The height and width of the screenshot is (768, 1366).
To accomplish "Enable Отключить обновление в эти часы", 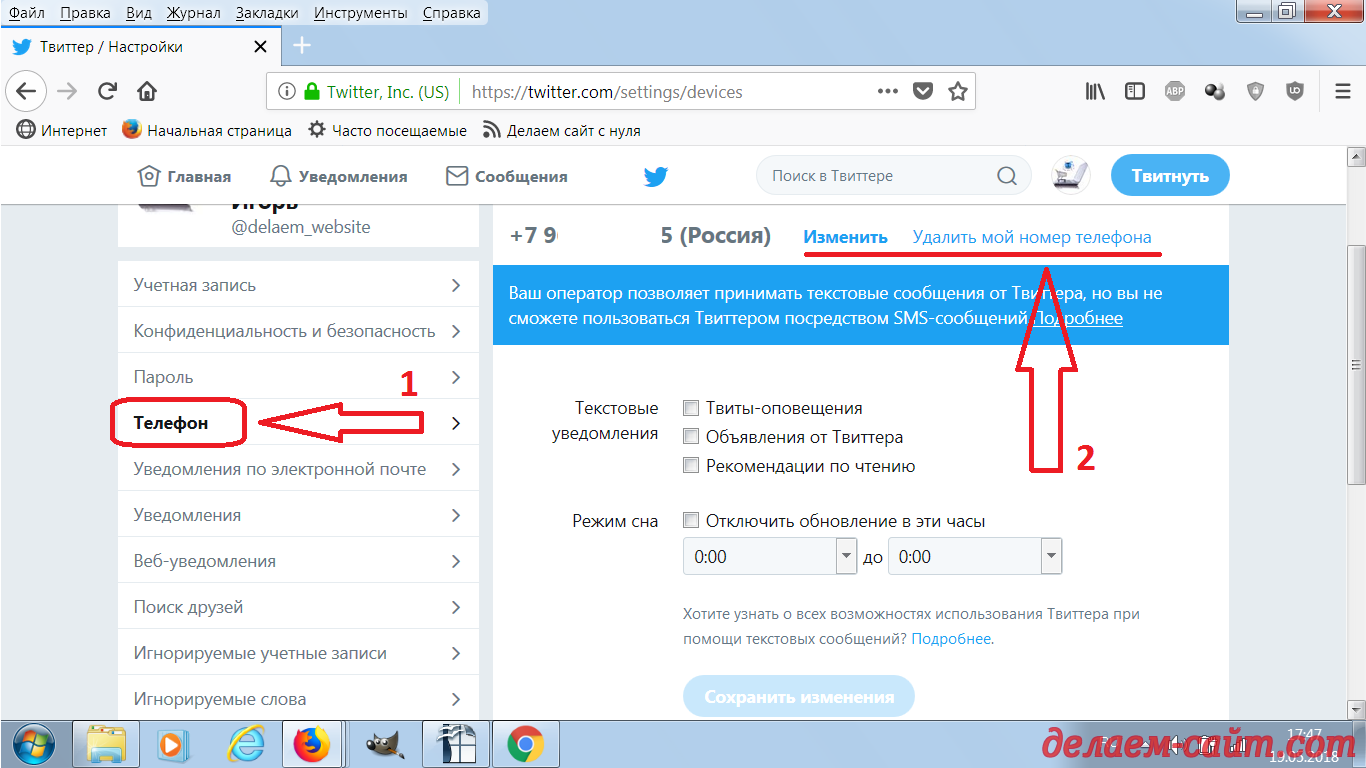I will 691,521.
